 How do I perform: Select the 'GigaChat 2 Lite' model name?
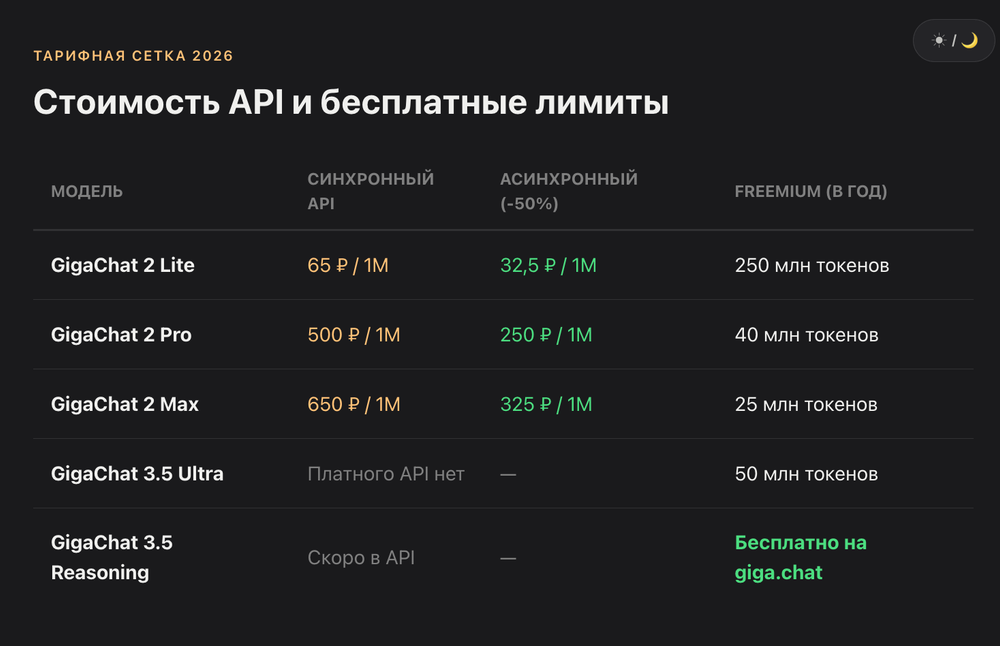122,265
